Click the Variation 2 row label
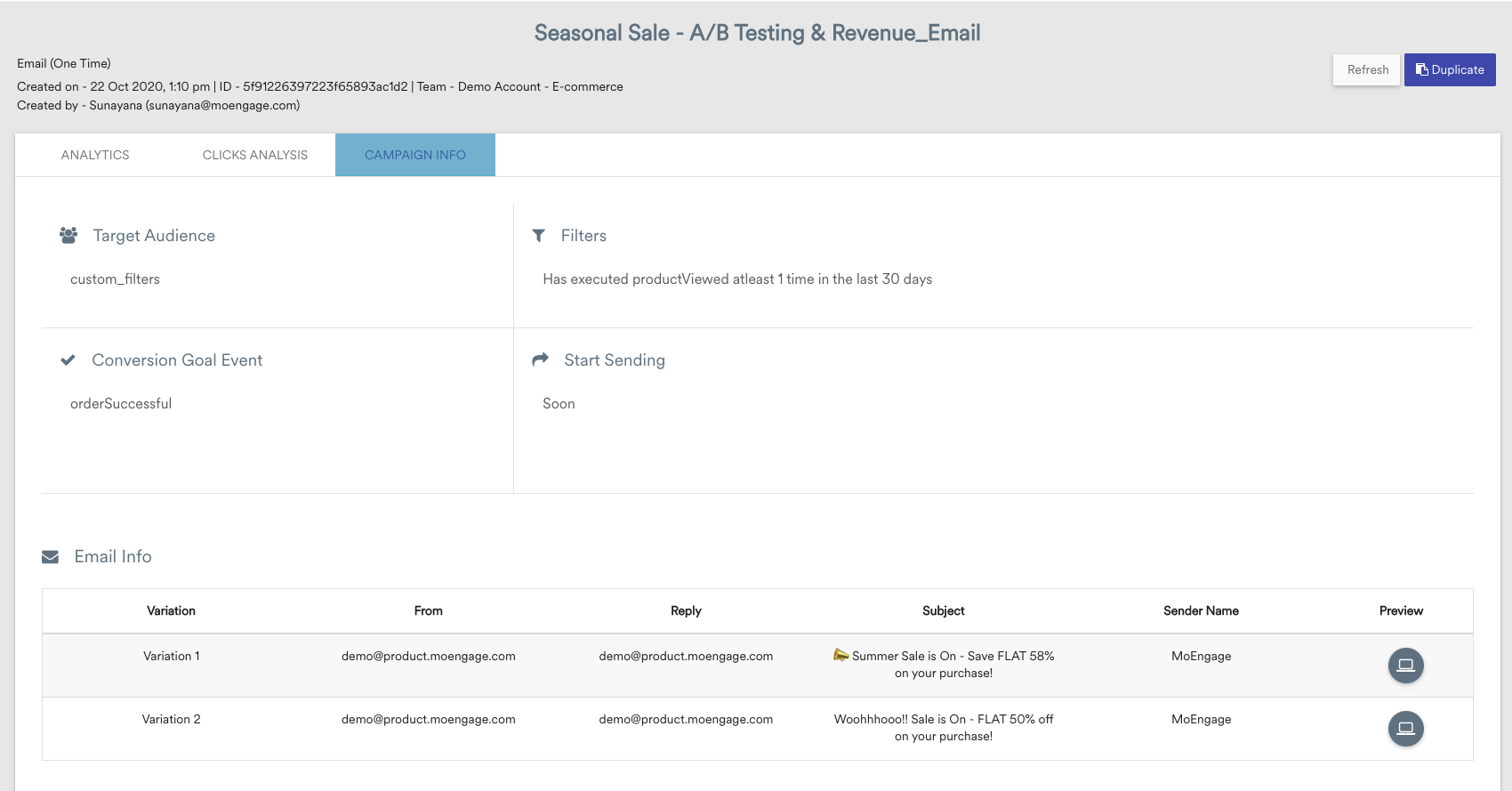Screen dimensions: 1512x791 [x=171, y=719]
